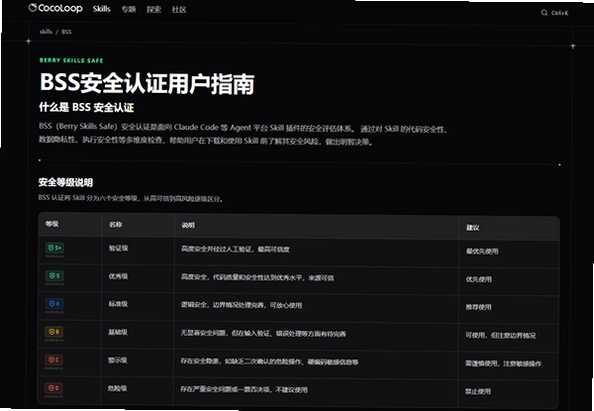Image resolution: width=594 pixels, height=411 pixels.
Task: Select the 警示级 name cell
Action: pos(117,360)
